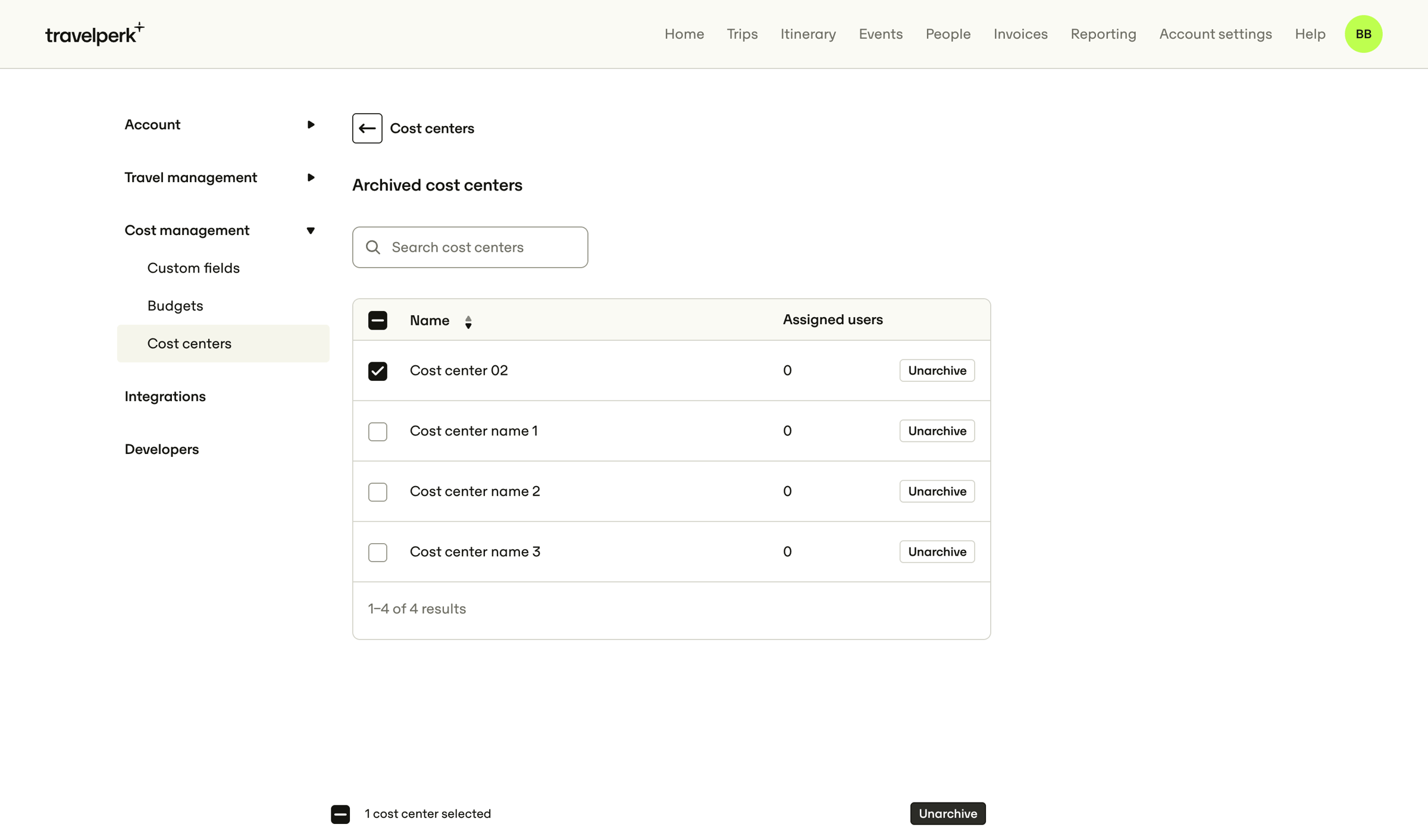
Task: Open the Developers sidebar section
Action: coord(161,450)
